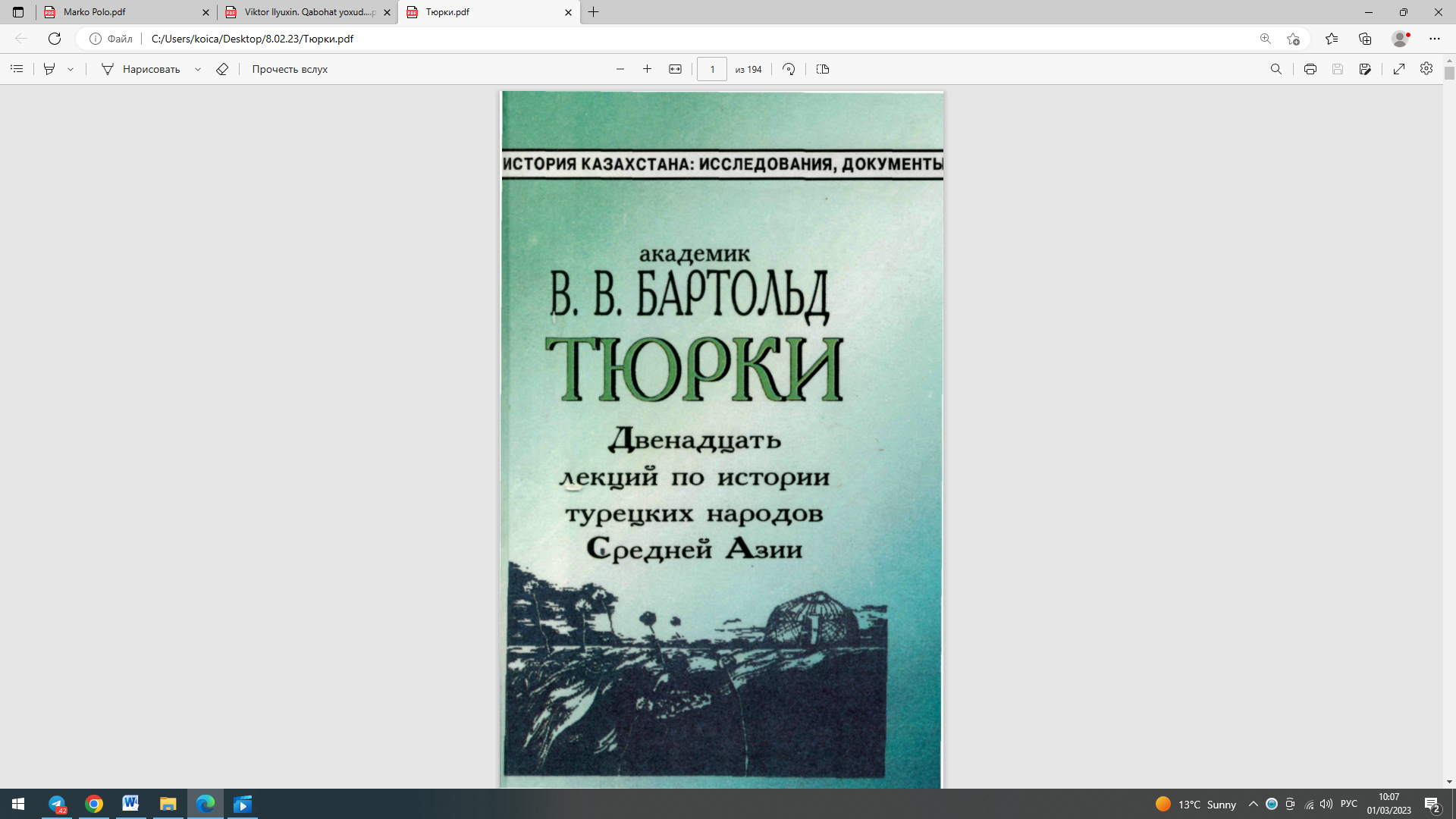Open PDF settings and more options
Viewport: 1456px width, 819px height.
pyautogui.click(x=1426, y=69)
